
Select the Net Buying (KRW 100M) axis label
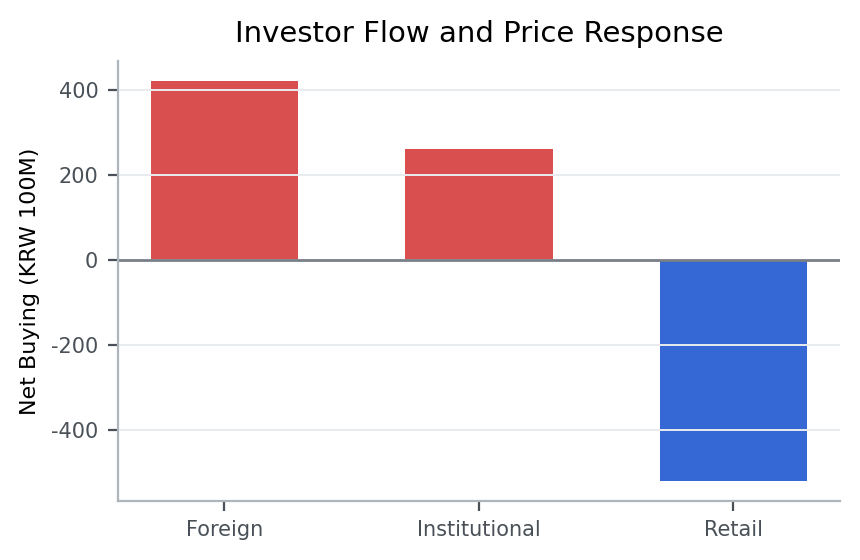click(28, 281)
